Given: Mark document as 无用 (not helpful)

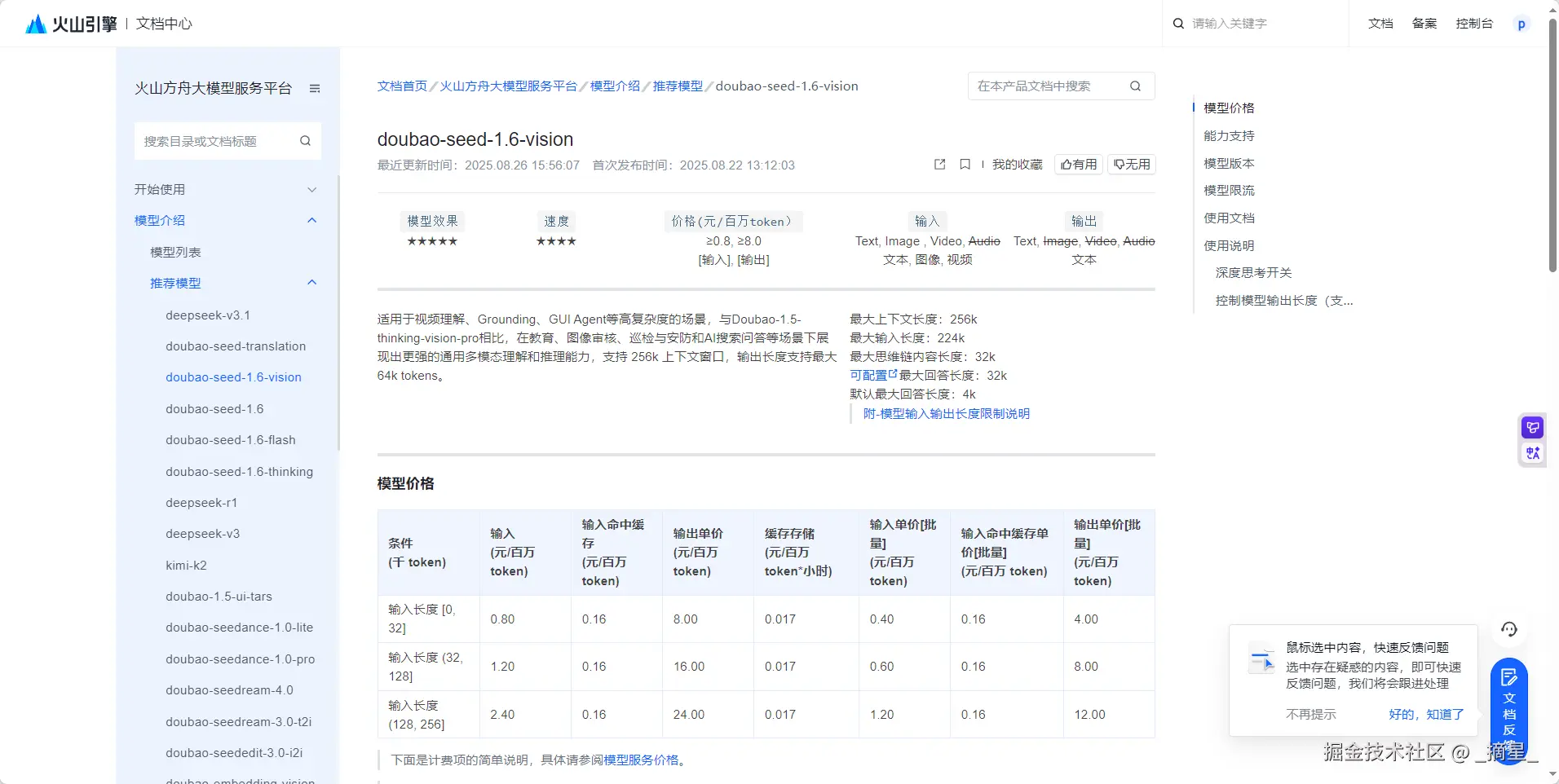Looking at the screenshot, I should pos(1132,165).
